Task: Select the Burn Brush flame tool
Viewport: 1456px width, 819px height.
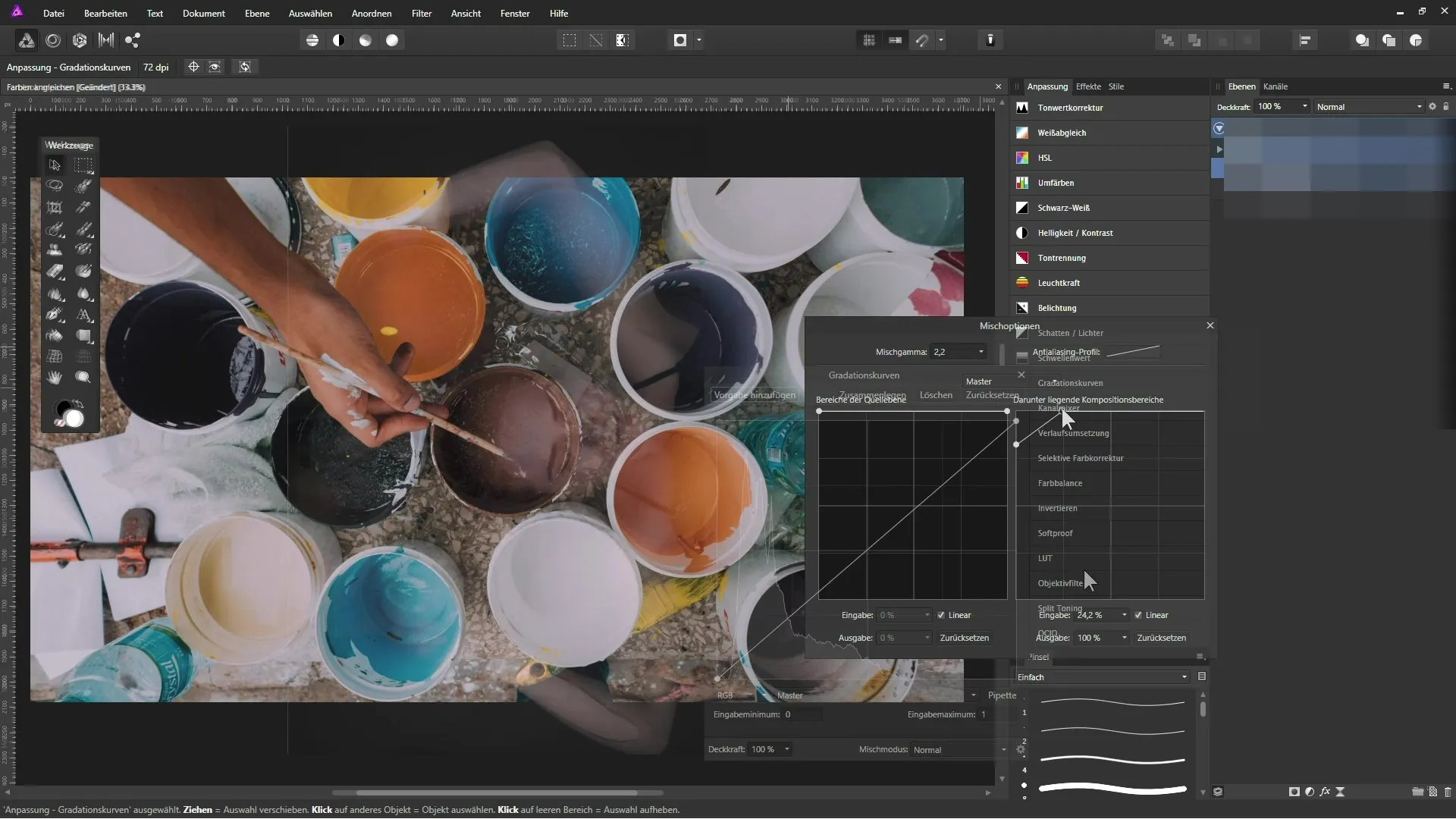Action: 55,293
